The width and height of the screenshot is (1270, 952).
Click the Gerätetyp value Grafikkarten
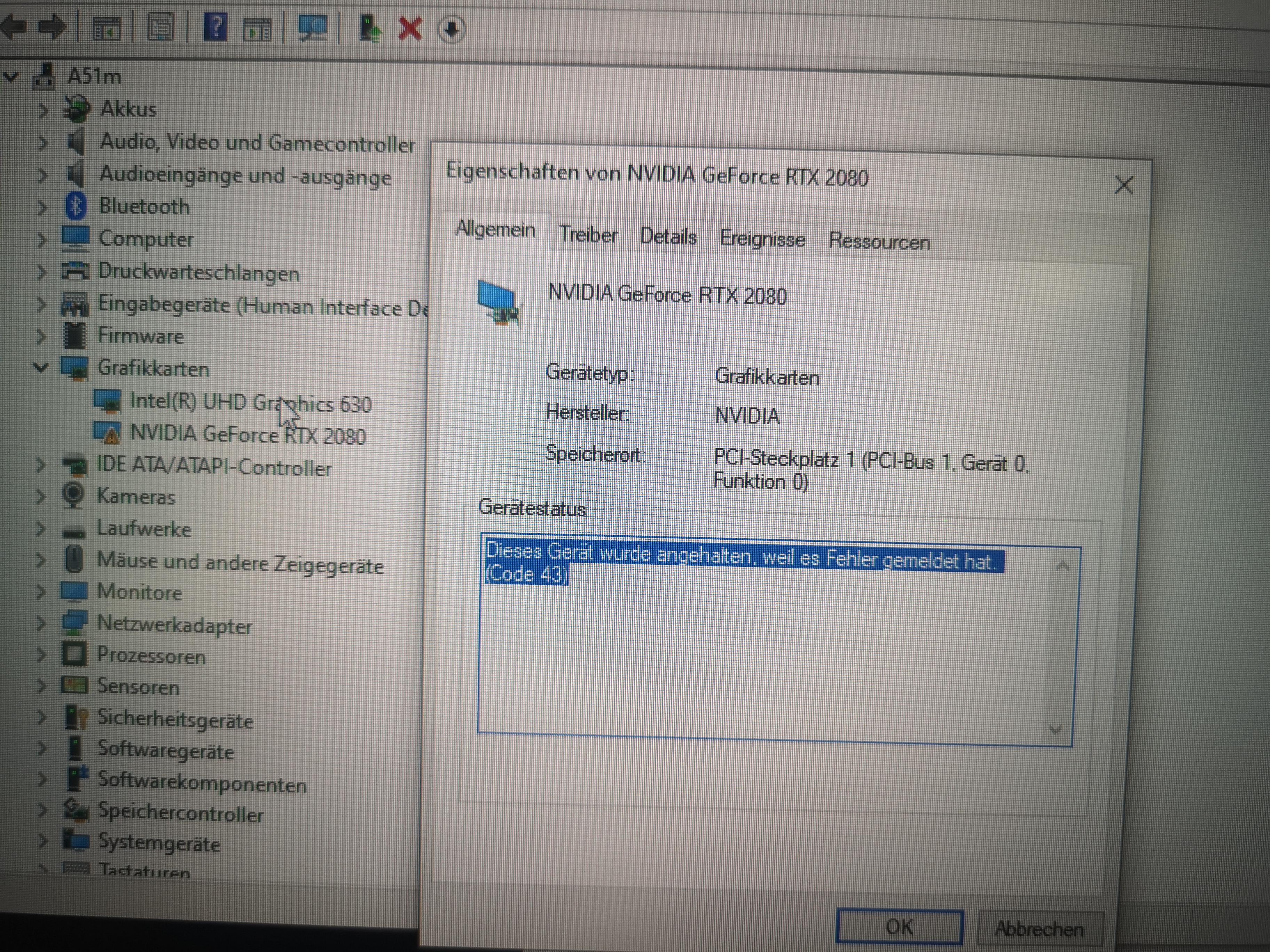click(767, 377)
